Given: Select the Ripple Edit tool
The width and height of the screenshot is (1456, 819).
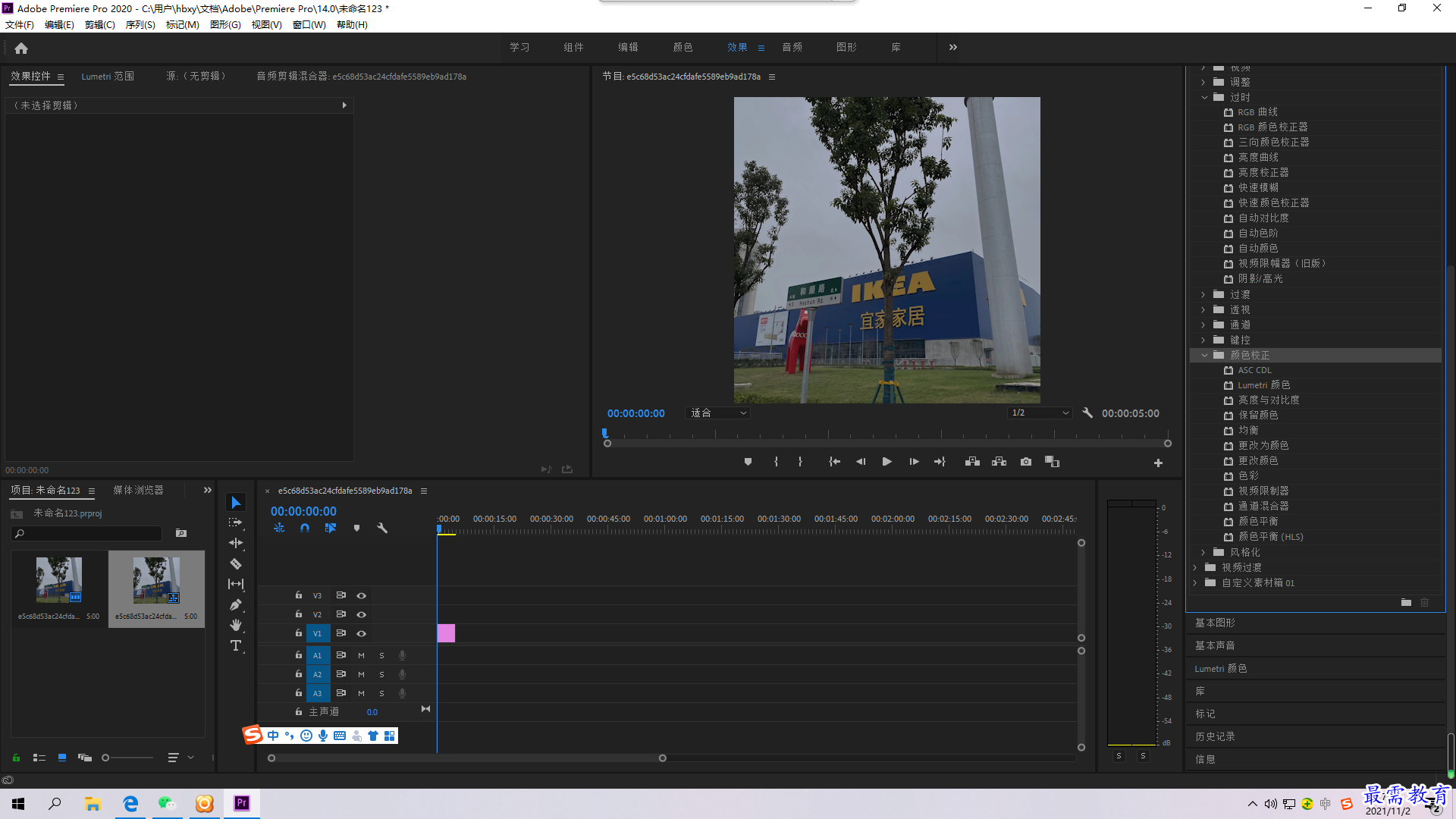Looking at the screenshot, I should (x=236, y=543).
